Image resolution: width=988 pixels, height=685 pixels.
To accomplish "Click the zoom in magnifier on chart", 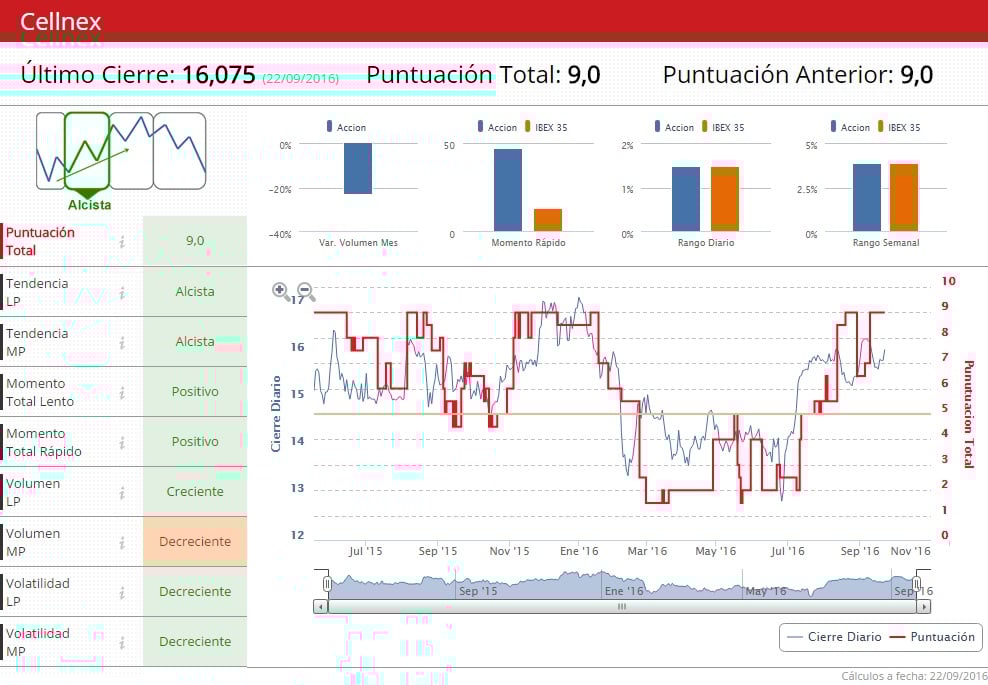I will coord(281,291).
